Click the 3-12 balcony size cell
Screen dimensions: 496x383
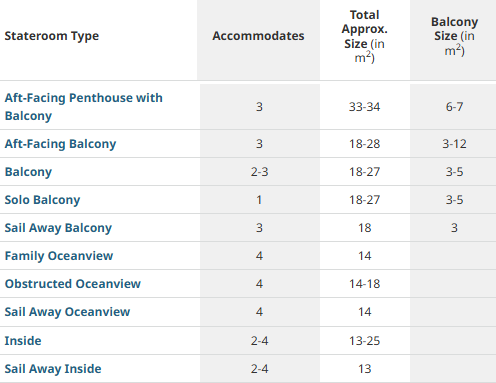click(454, 144)
